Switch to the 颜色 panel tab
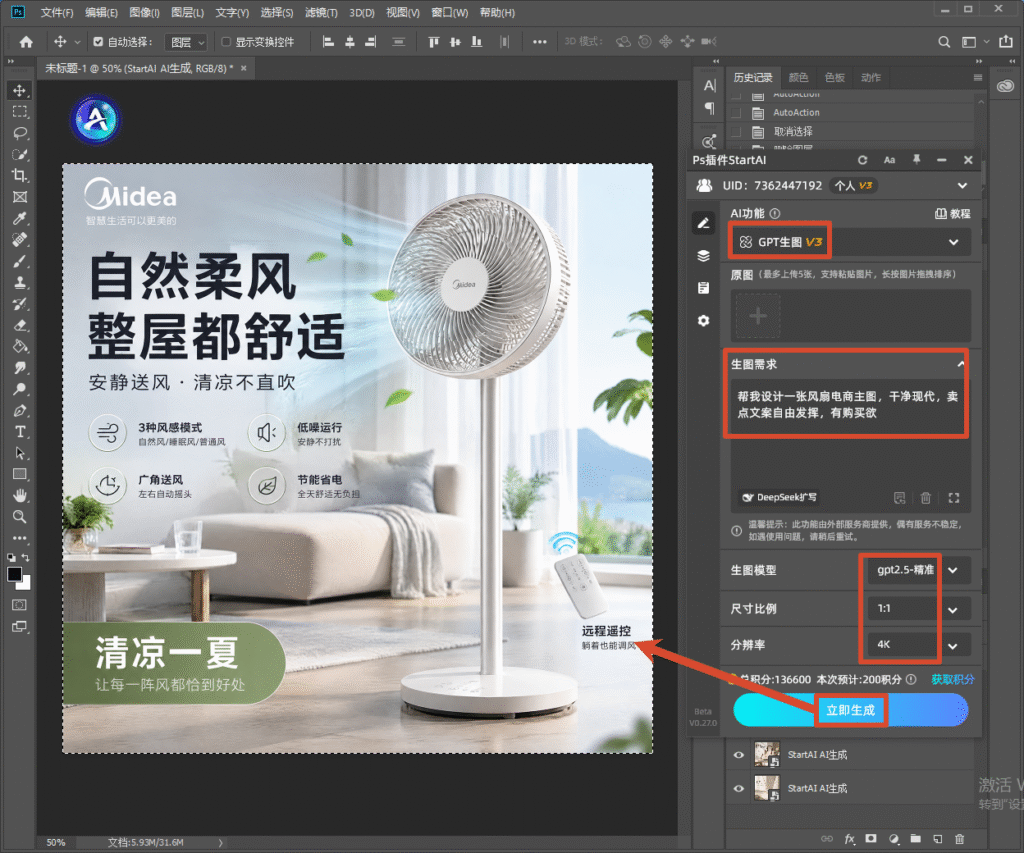Screen dimensions: 1024x853 pos(798,78)
